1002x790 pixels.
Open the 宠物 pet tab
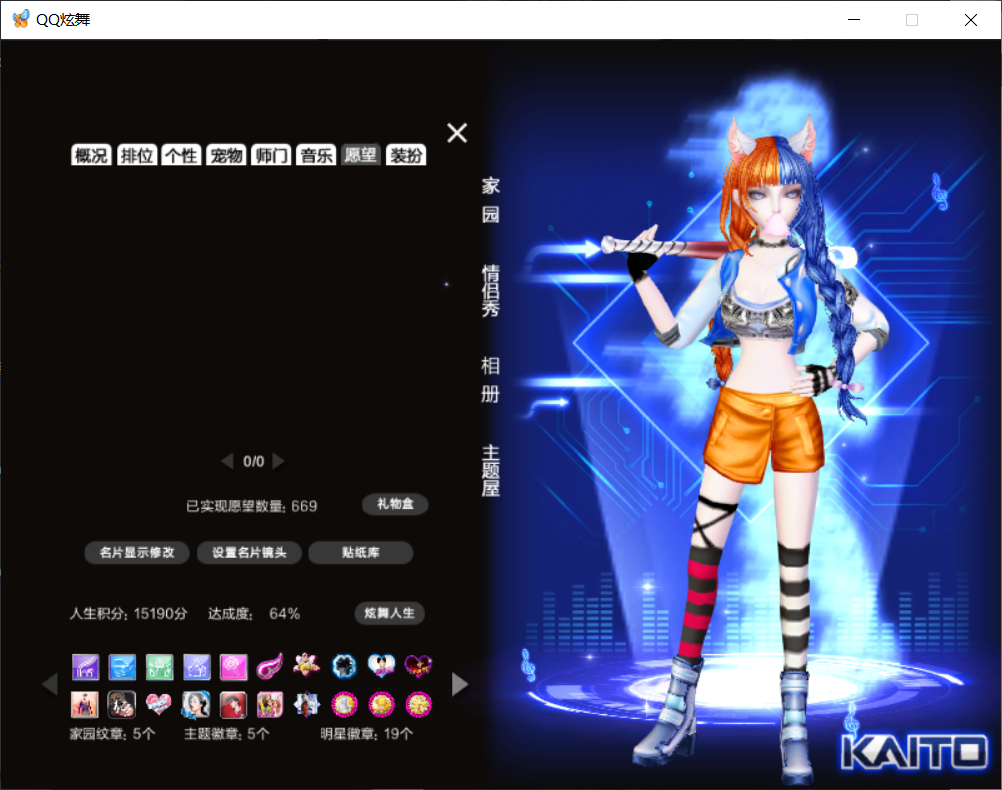pos(226,155)
